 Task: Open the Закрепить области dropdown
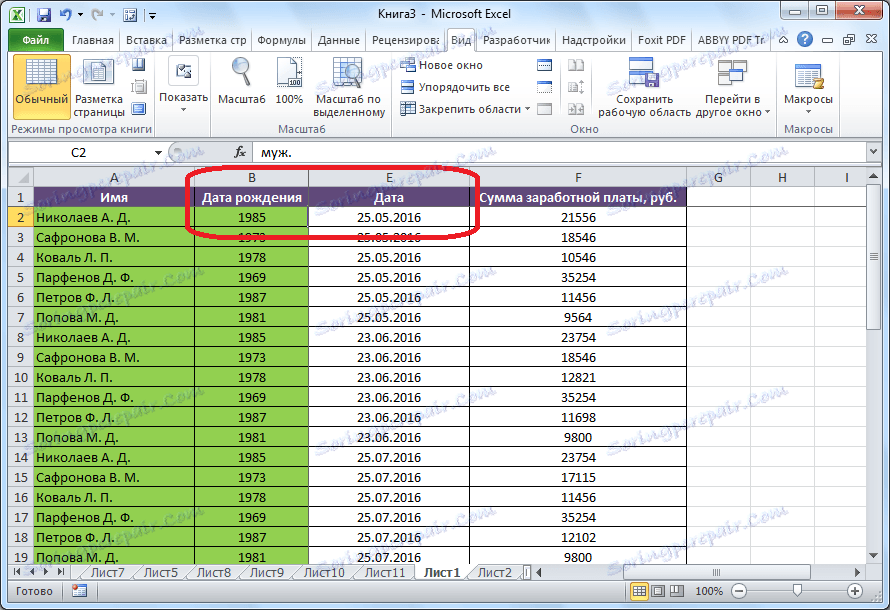(468, 109)
